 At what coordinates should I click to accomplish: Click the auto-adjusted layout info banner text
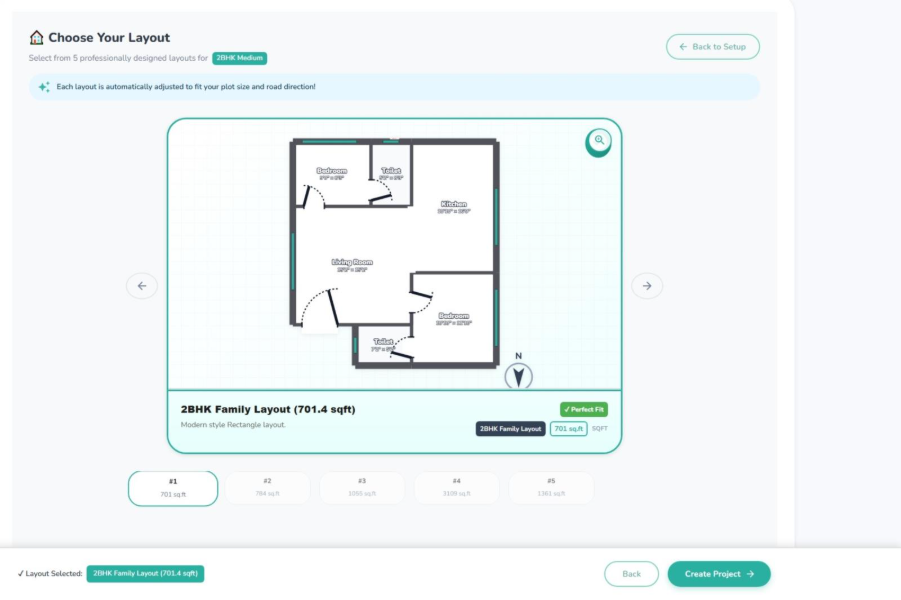pos(186,87)
